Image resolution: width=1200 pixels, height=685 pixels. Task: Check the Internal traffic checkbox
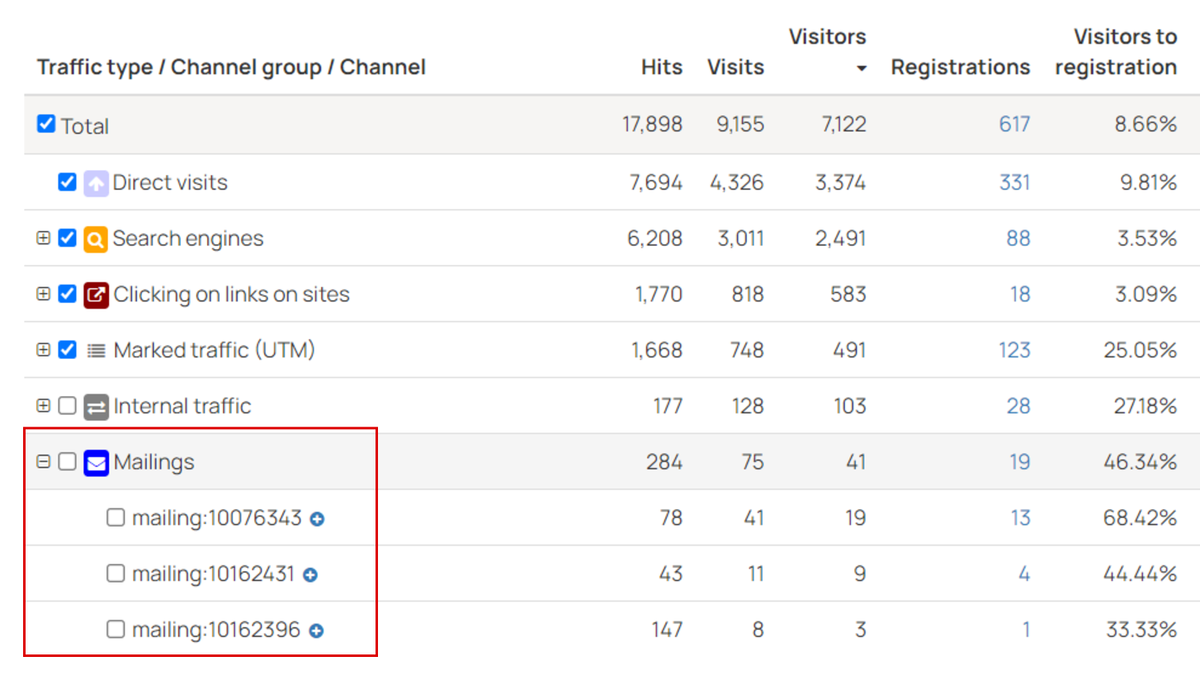point(67,406)
